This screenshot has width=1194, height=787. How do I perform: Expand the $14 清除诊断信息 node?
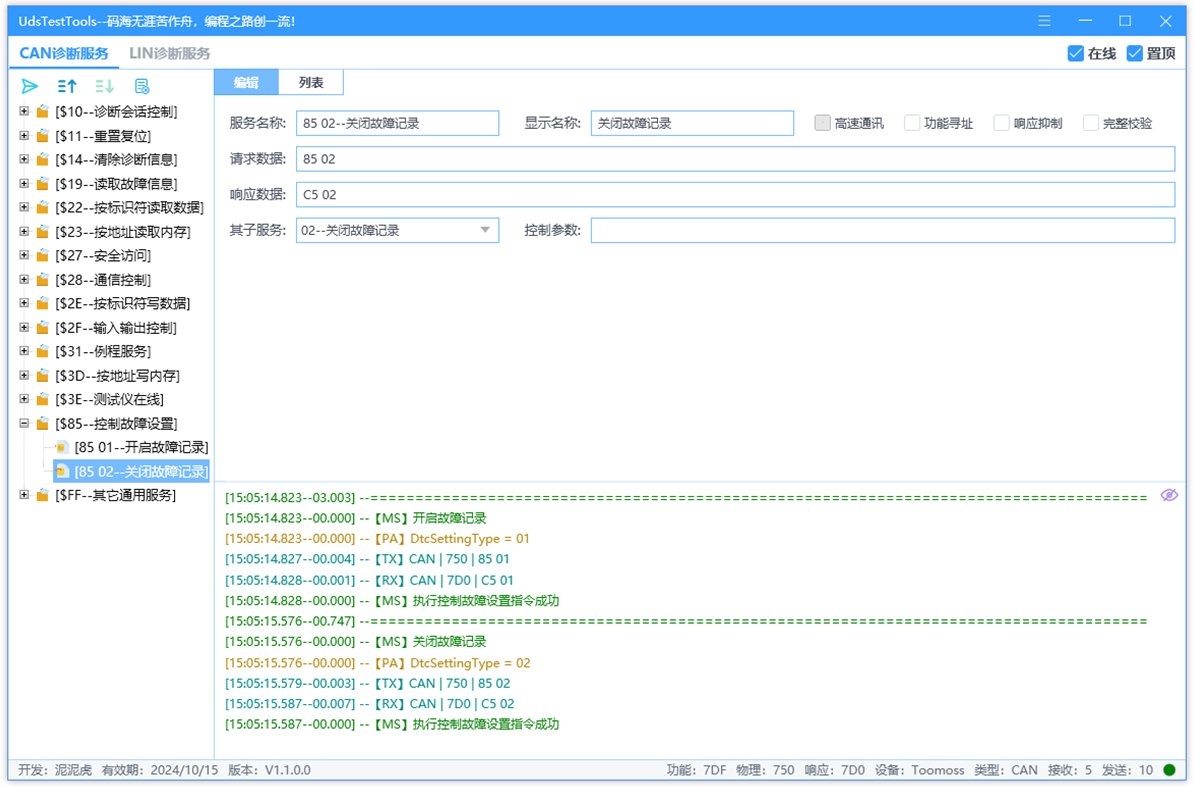point(24,159)
